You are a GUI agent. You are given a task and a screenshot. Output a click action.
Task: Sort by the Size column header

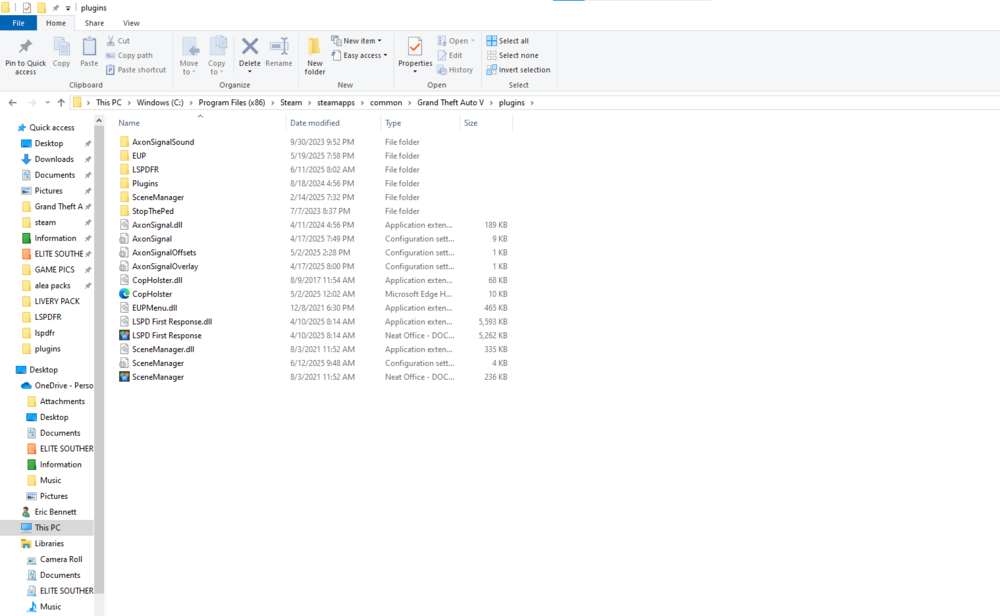pos(471,123)
